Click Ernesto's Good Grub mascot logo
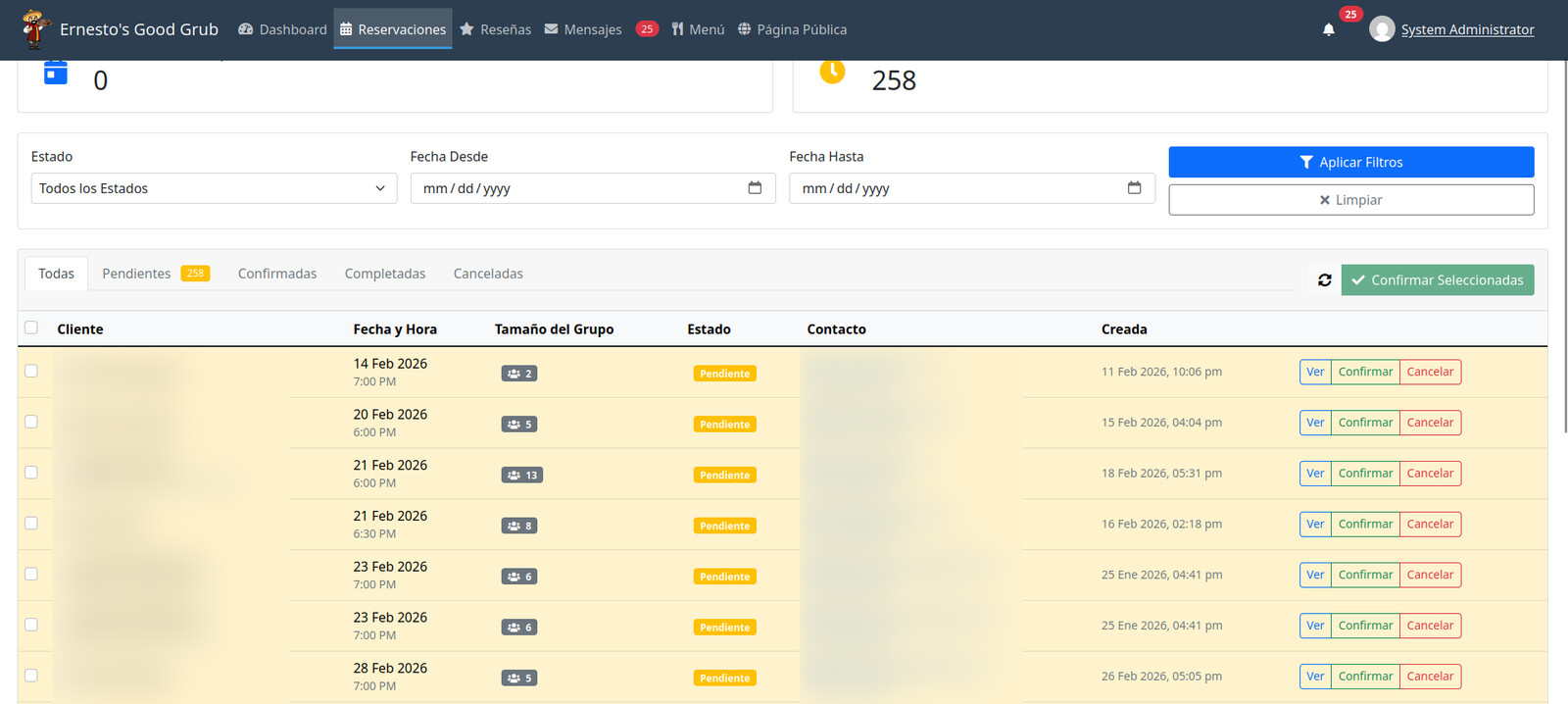1568x704 pixels. tap(35, 29)
